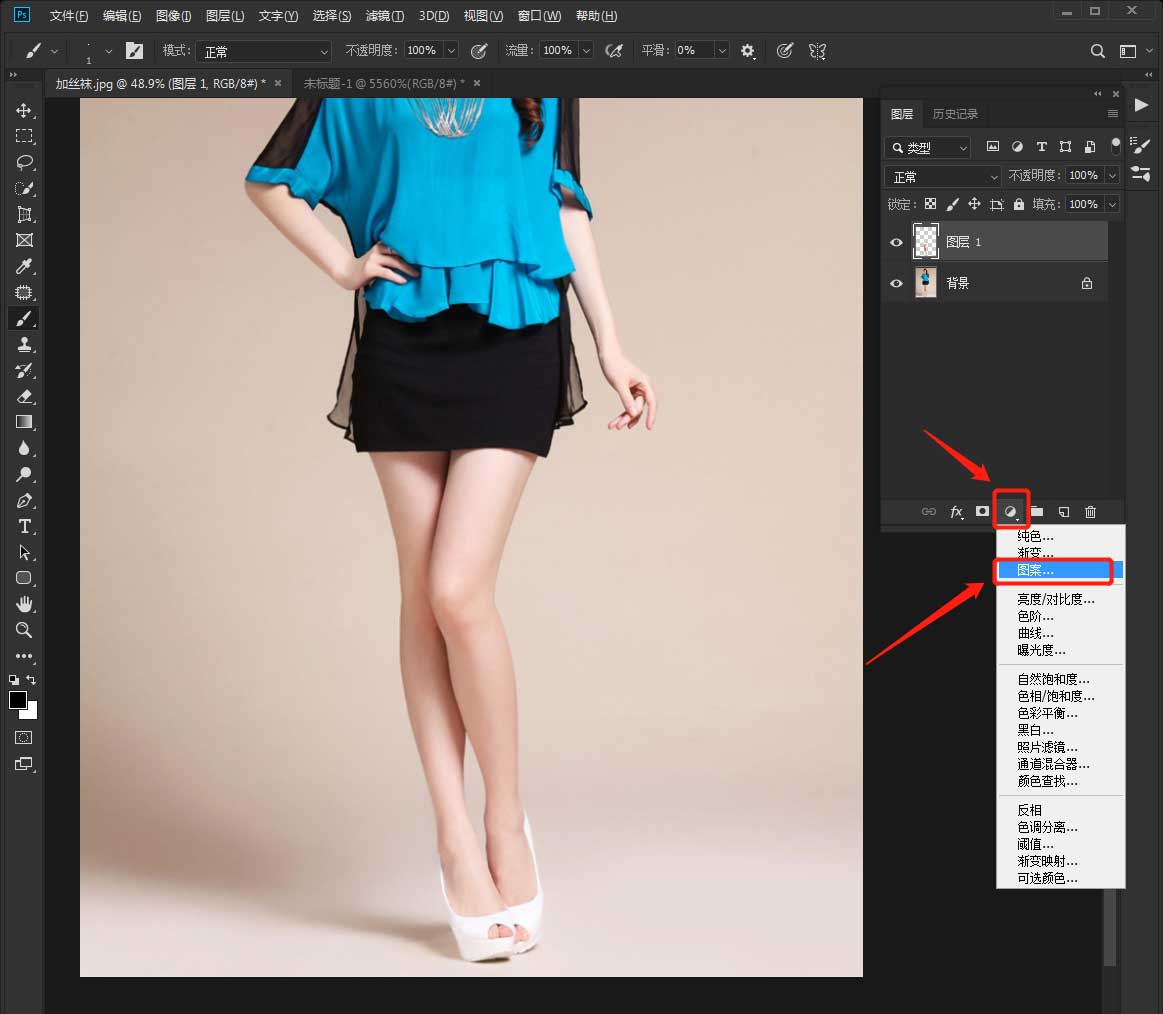Screen dimensions: 1163x1014
Task: Select the Spot Healing Brush tool
Action: point(24,292)
